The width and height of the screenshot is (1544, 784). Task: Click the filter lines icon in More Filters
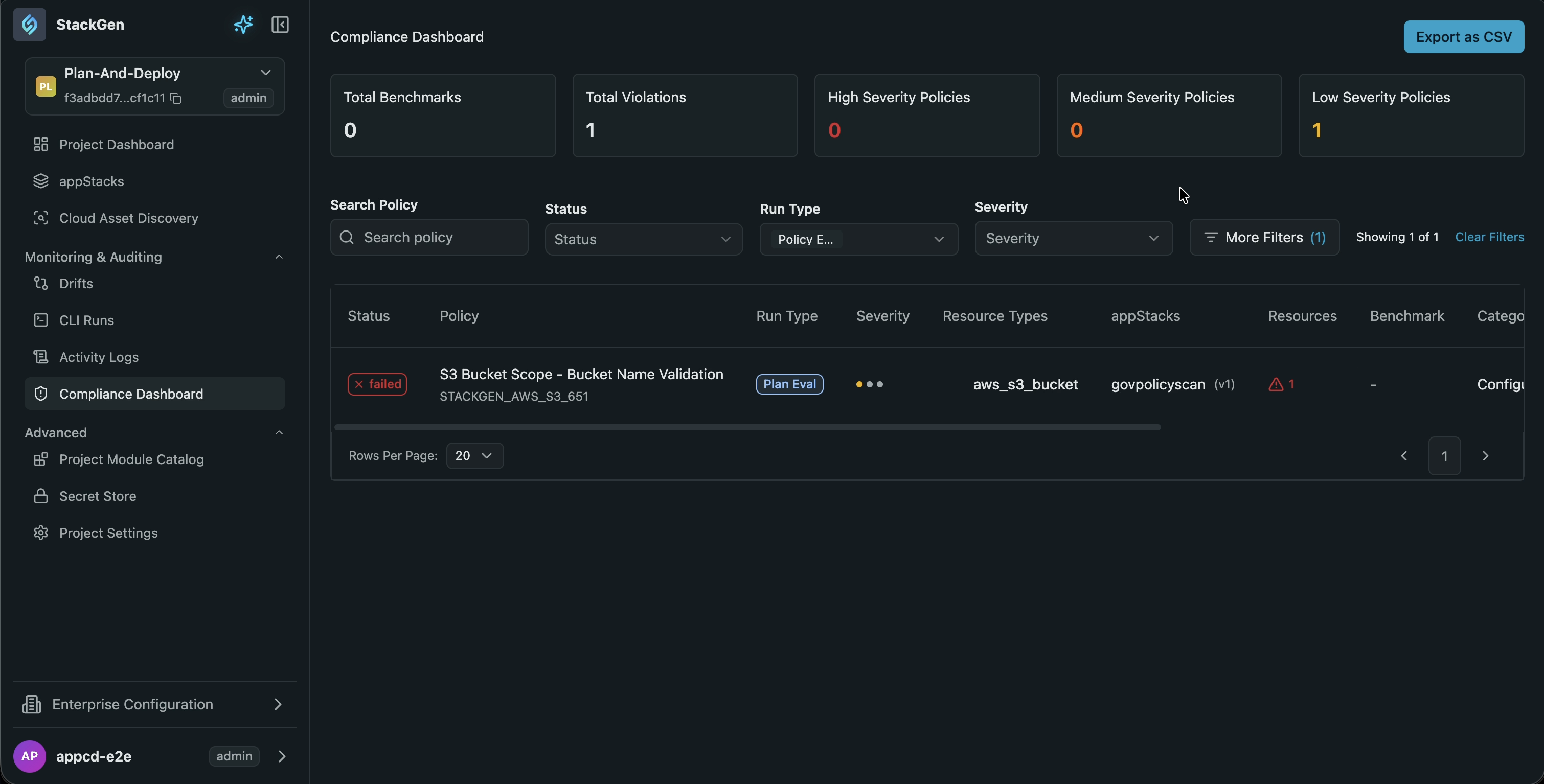click(x=1211, y=237)
